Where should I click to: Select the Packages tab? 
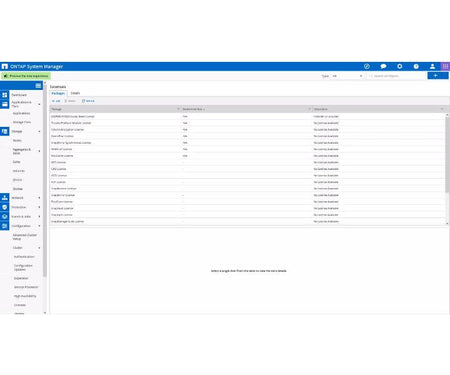pyautogui.click(x=58, y=93)
